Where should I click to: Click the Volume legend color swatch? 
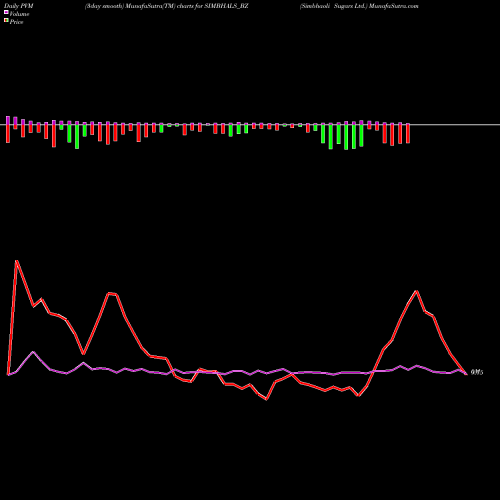[x=6, y=13]
